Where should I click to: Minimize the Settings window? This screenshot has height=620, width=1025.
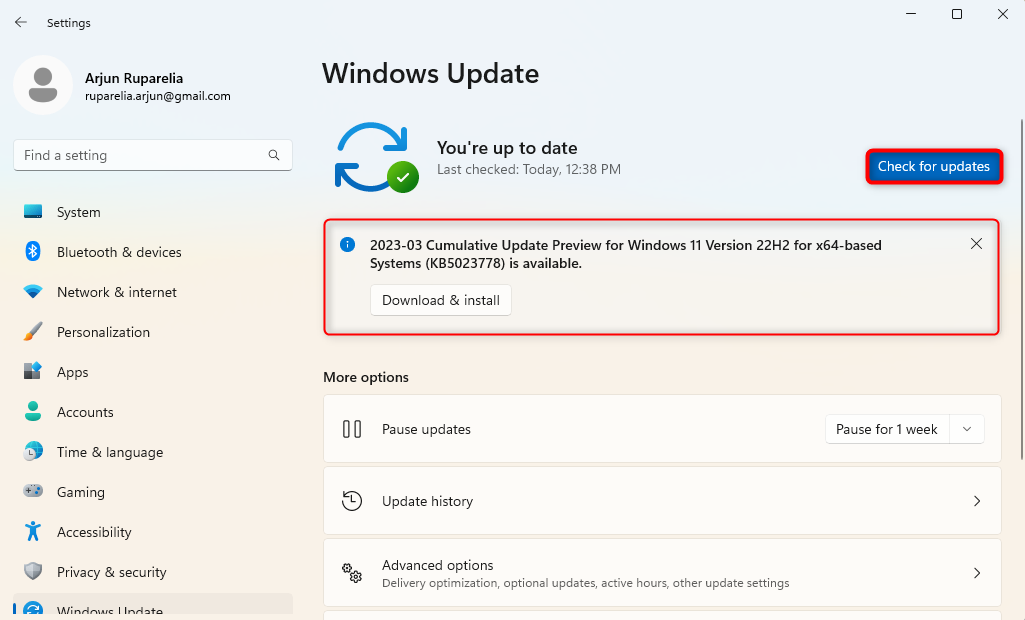911,14
